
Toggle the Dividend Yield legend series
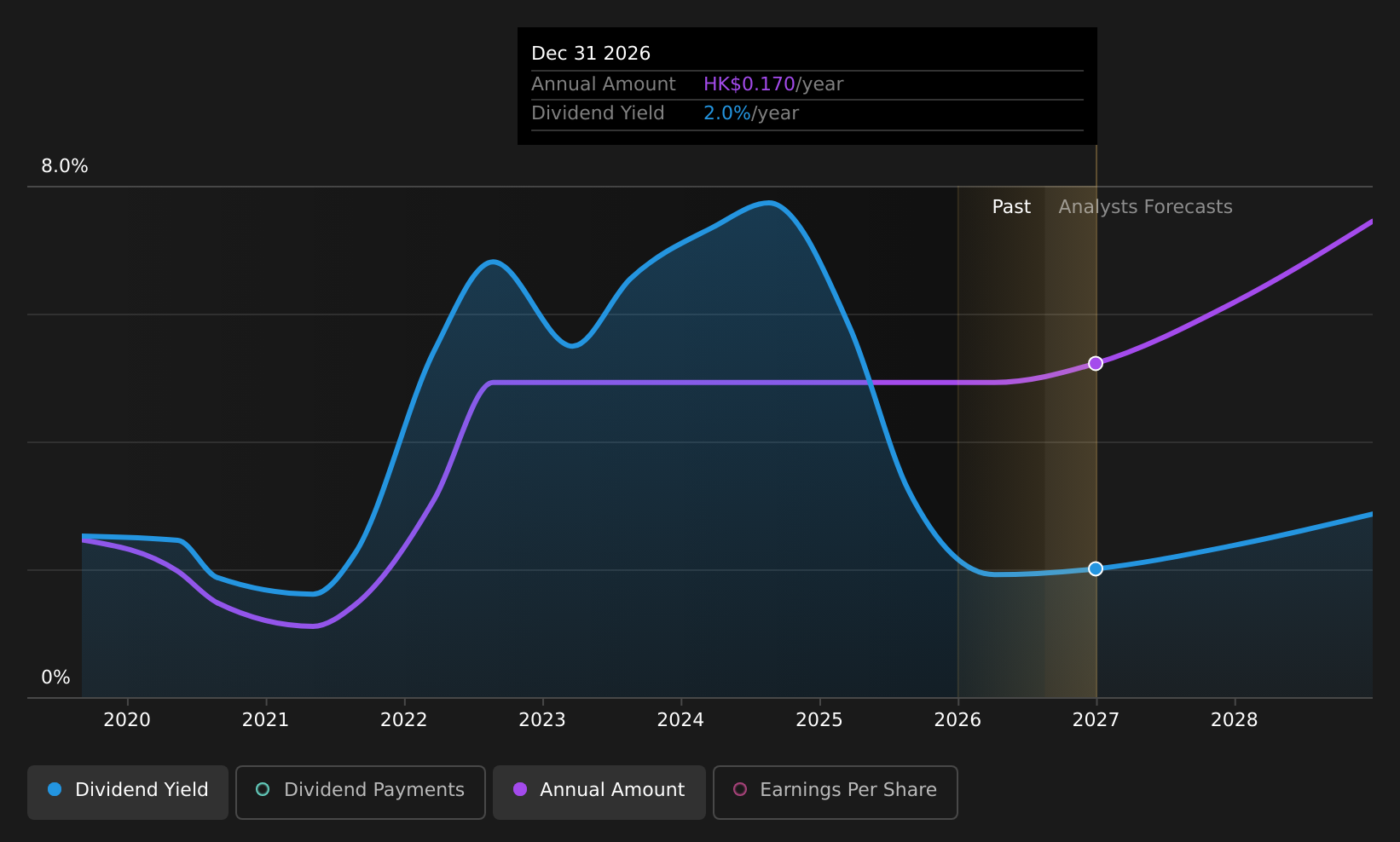128,792
